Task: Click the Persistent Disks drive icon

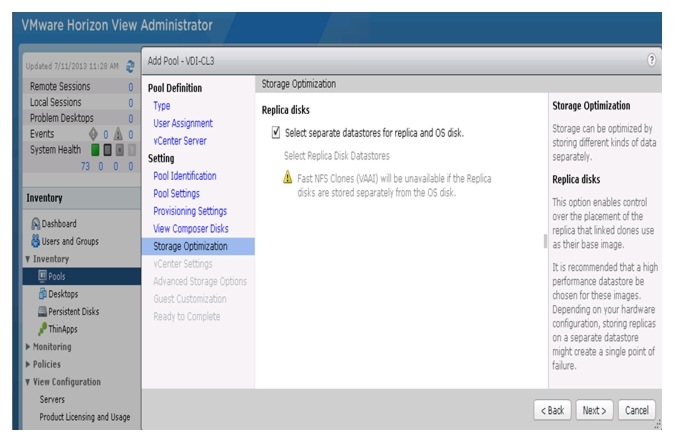Action: tap(42, 311)
